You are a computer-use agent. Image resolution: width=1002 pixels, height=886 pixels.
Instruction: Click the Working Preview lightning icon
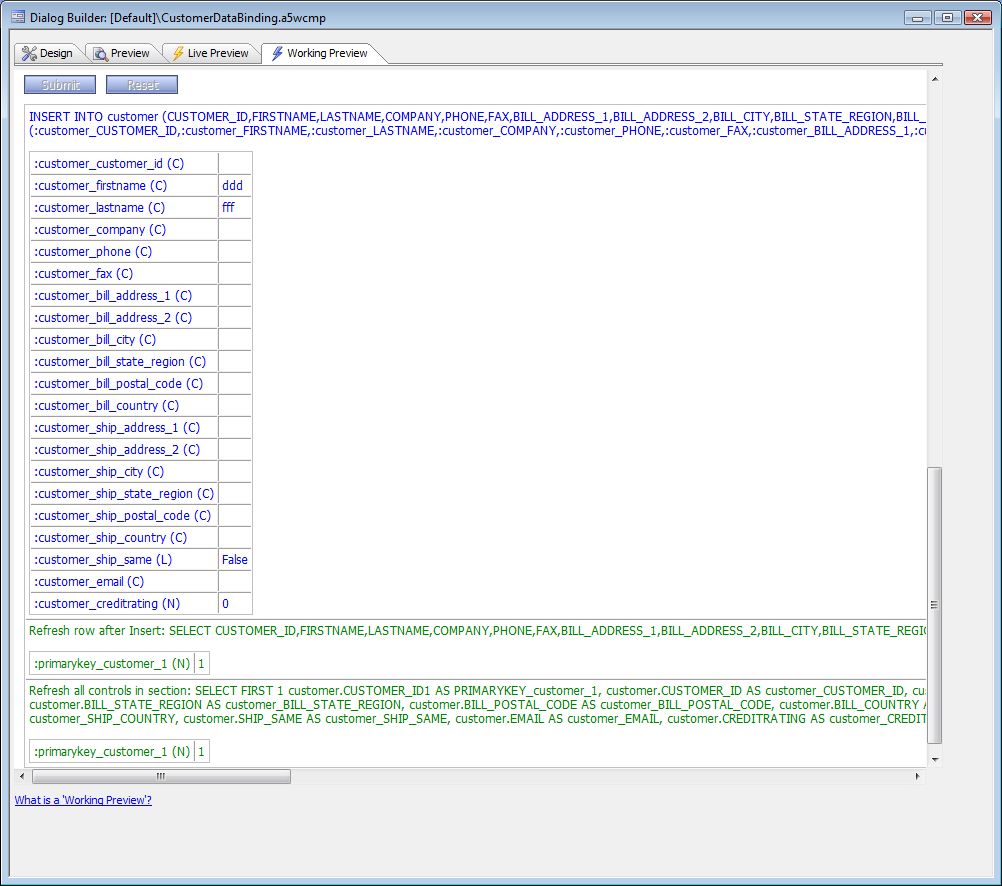[277, 53]
